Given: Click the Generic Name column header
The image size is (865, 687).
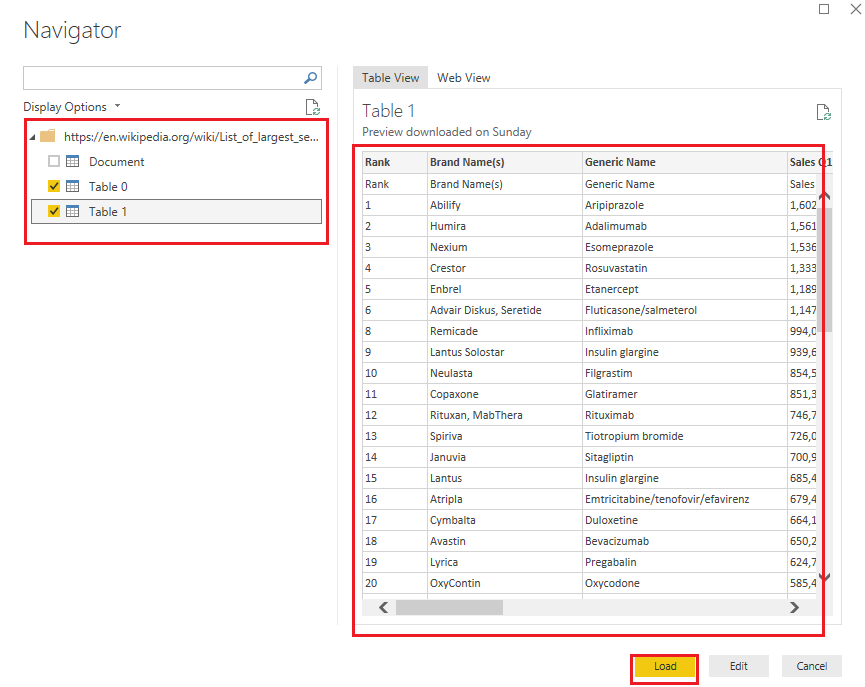Looking at the screenshot, I should pyautogui.click(x=685, y=162).
